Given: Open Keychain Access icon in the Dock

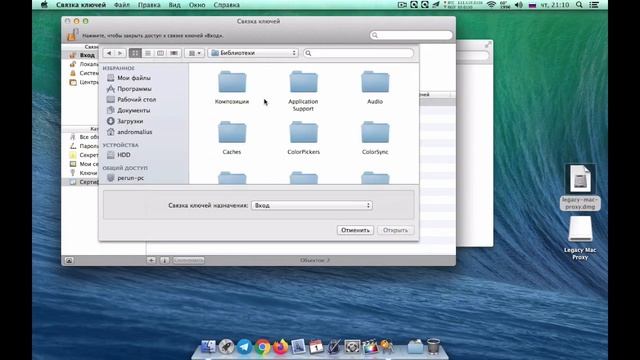Looking at the screenshot, I should 387,347.
